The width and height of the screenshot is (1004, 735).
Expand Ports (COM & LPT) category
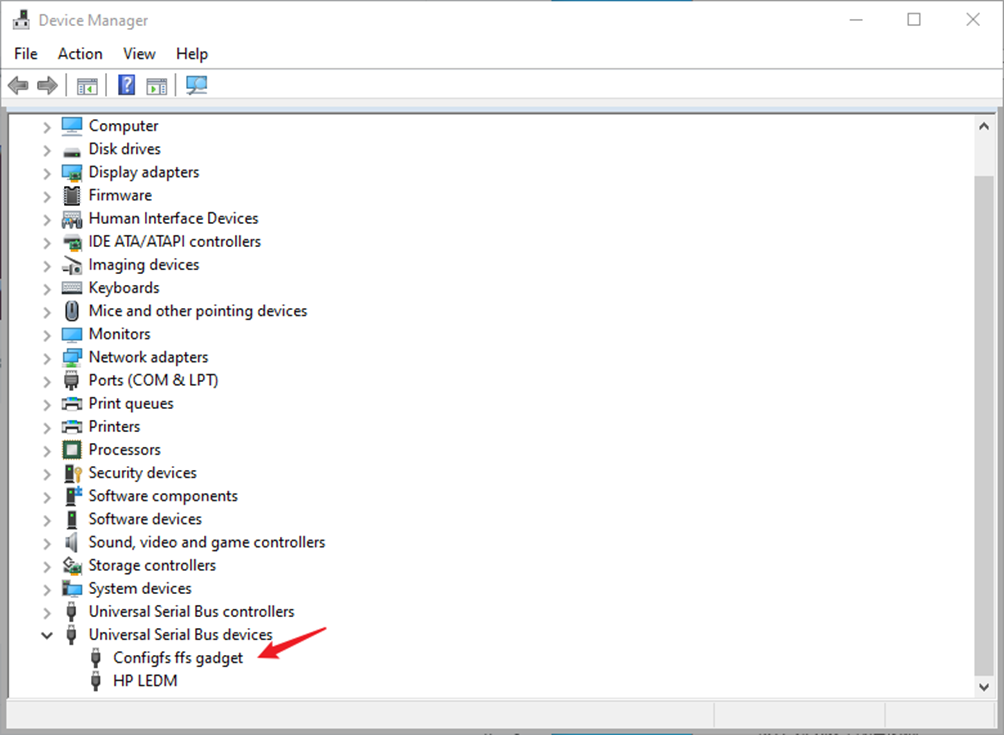tap(46, 380)
